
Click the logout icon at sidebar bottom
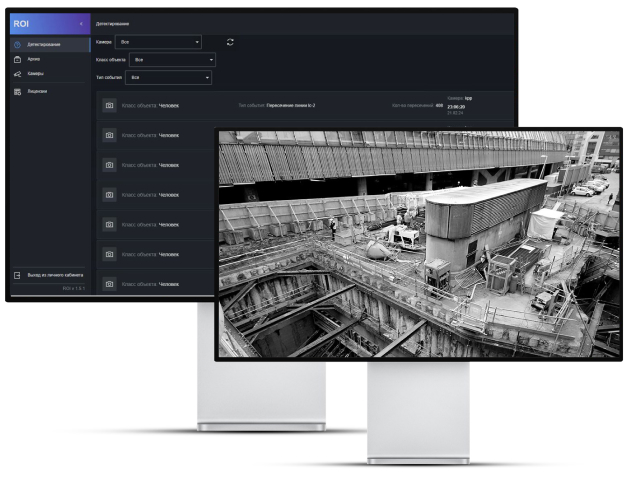coord(17,274)
